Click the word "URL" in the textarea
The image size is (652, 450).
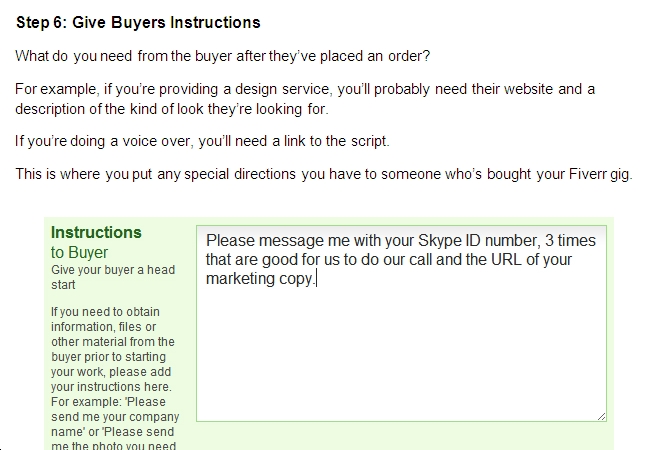point(506,260)
